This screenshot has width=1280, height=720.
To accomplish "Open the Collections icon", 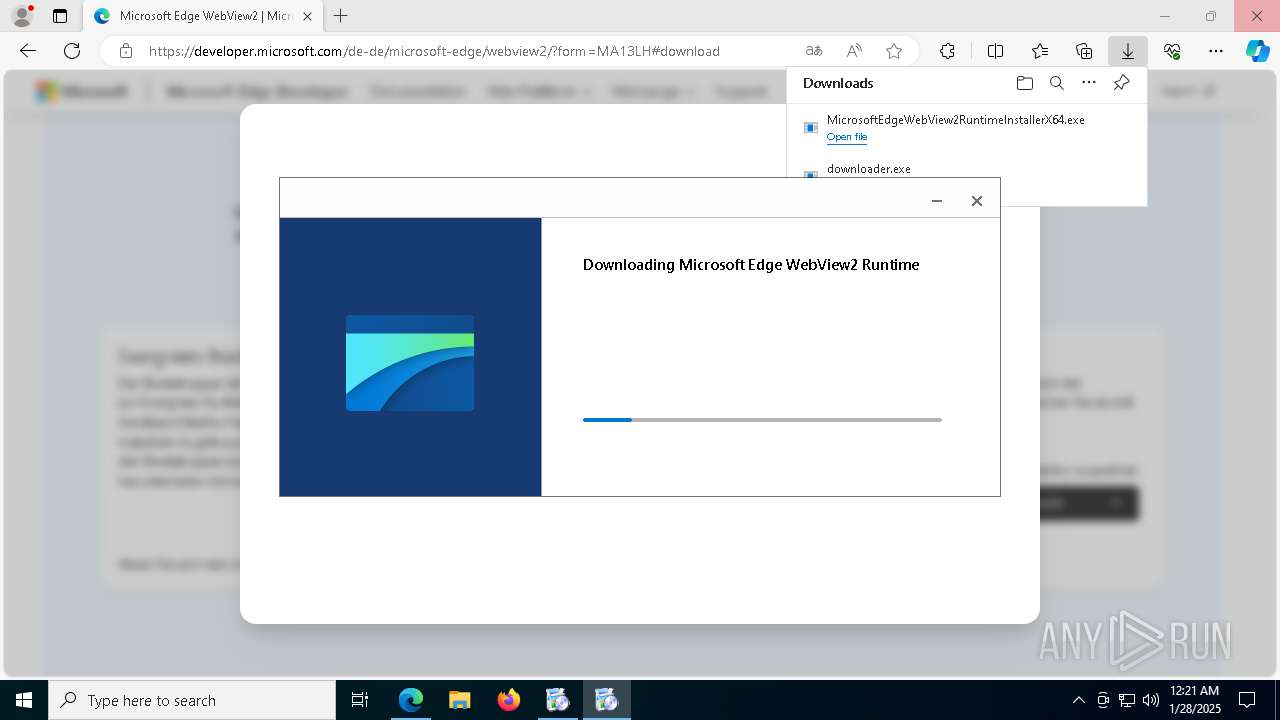I will (x=1084, y=51).
